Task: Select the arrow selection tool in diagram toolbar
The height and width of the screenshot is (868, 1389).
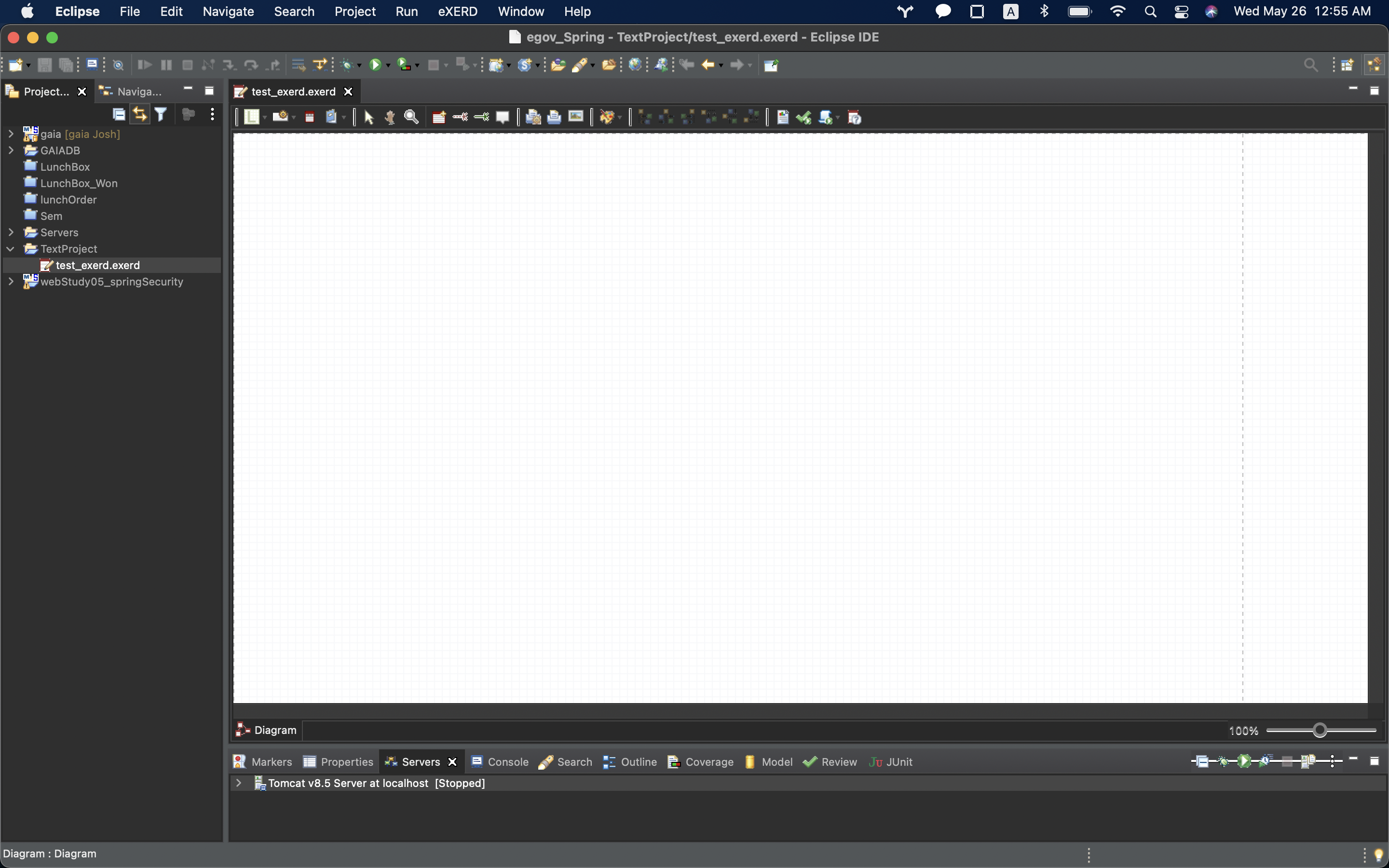Action: 368,118
